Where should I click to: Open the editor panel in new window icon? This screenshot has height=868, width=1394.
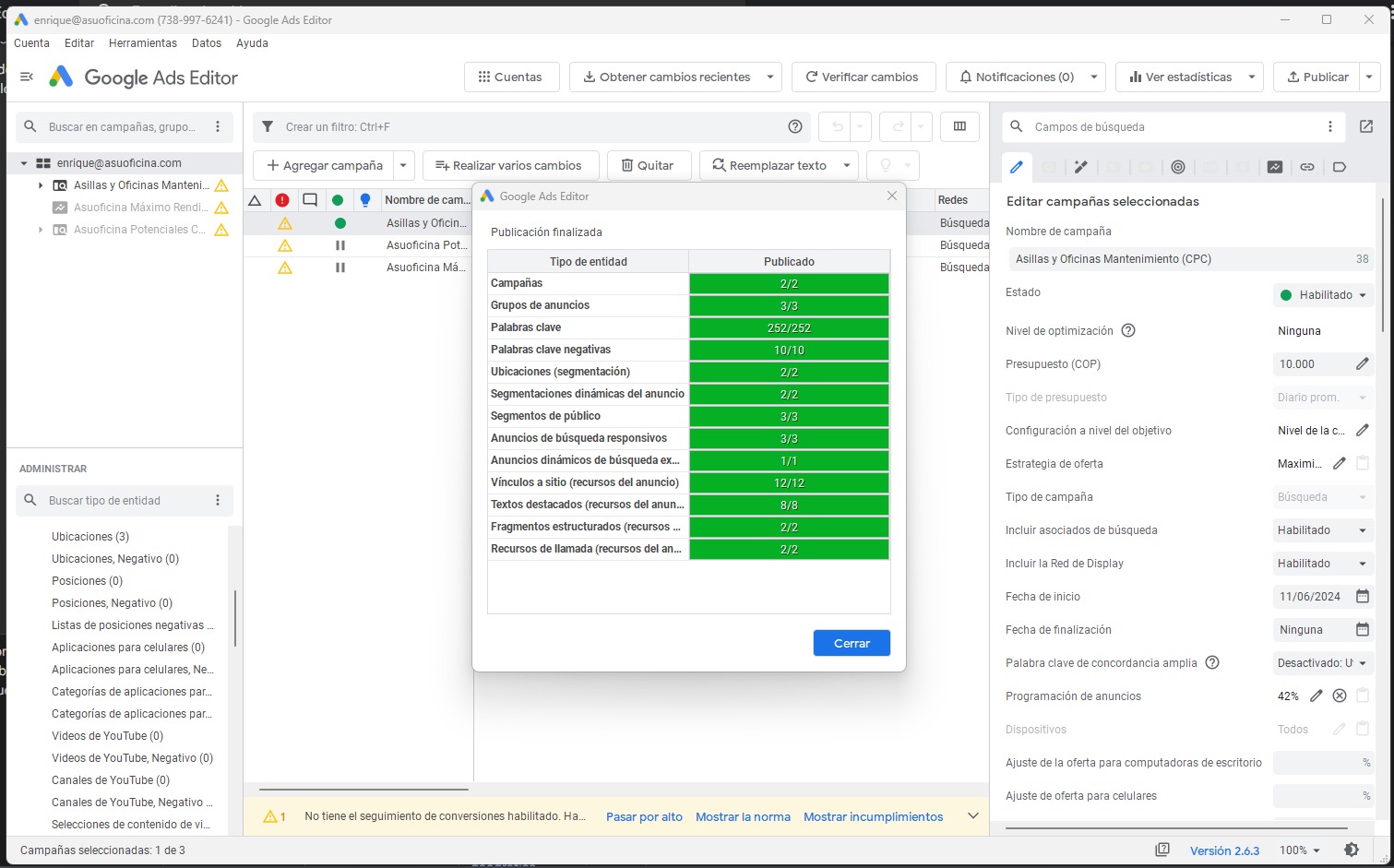pos(1366,126)
